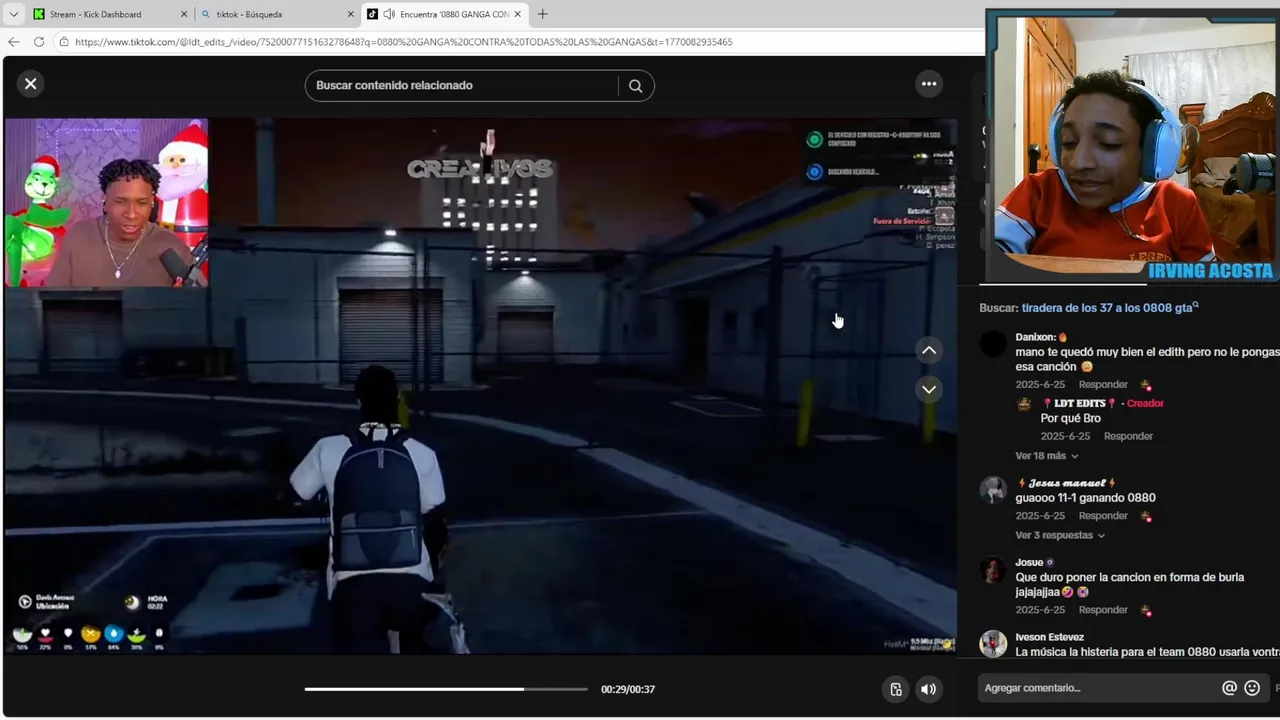This screenshot has width=1280, height=720.
Task: Reply to Jesus manuel's comment via Responder
Action: click(x=1103, y=516)
